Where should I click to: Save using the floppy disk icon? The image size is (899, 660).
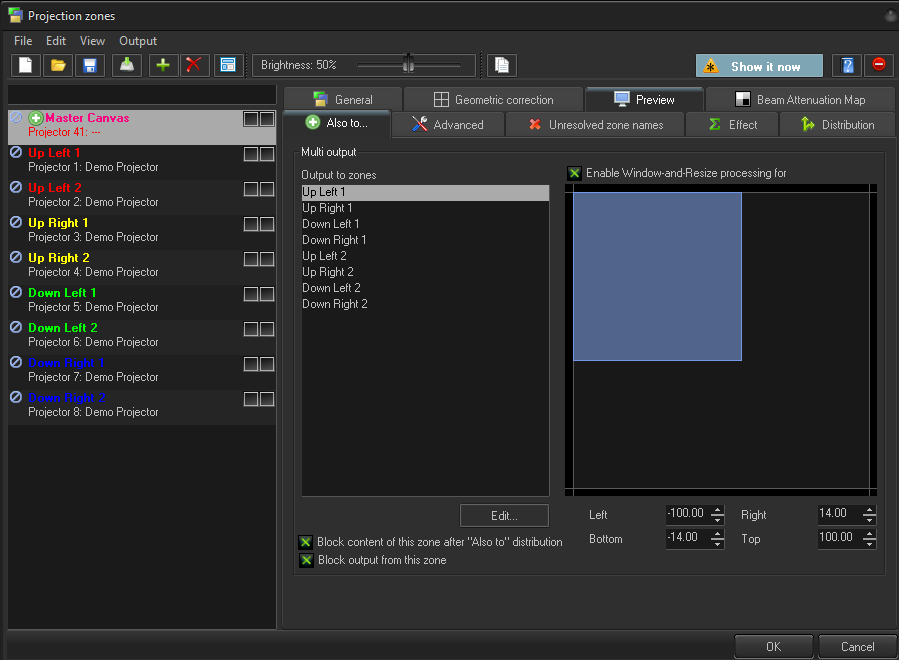click(90, 65)
